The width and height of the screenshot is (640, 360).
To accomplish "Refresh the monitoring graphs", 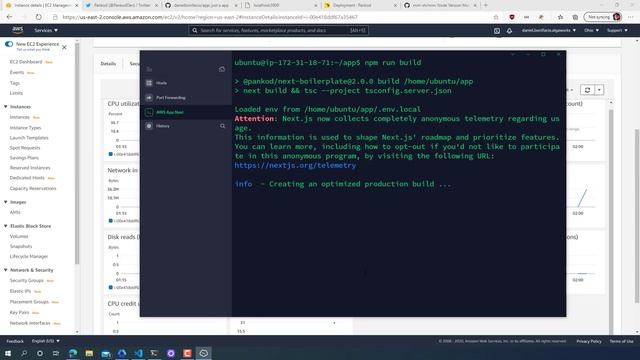I will point(587,90).
